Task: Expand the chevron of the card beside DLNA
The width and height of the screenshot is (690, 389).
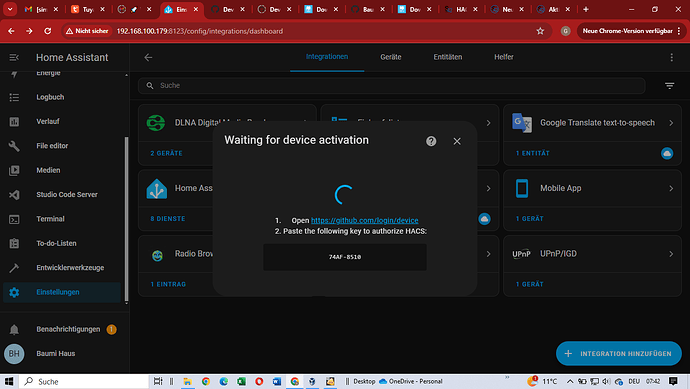Action: [488, 123]
